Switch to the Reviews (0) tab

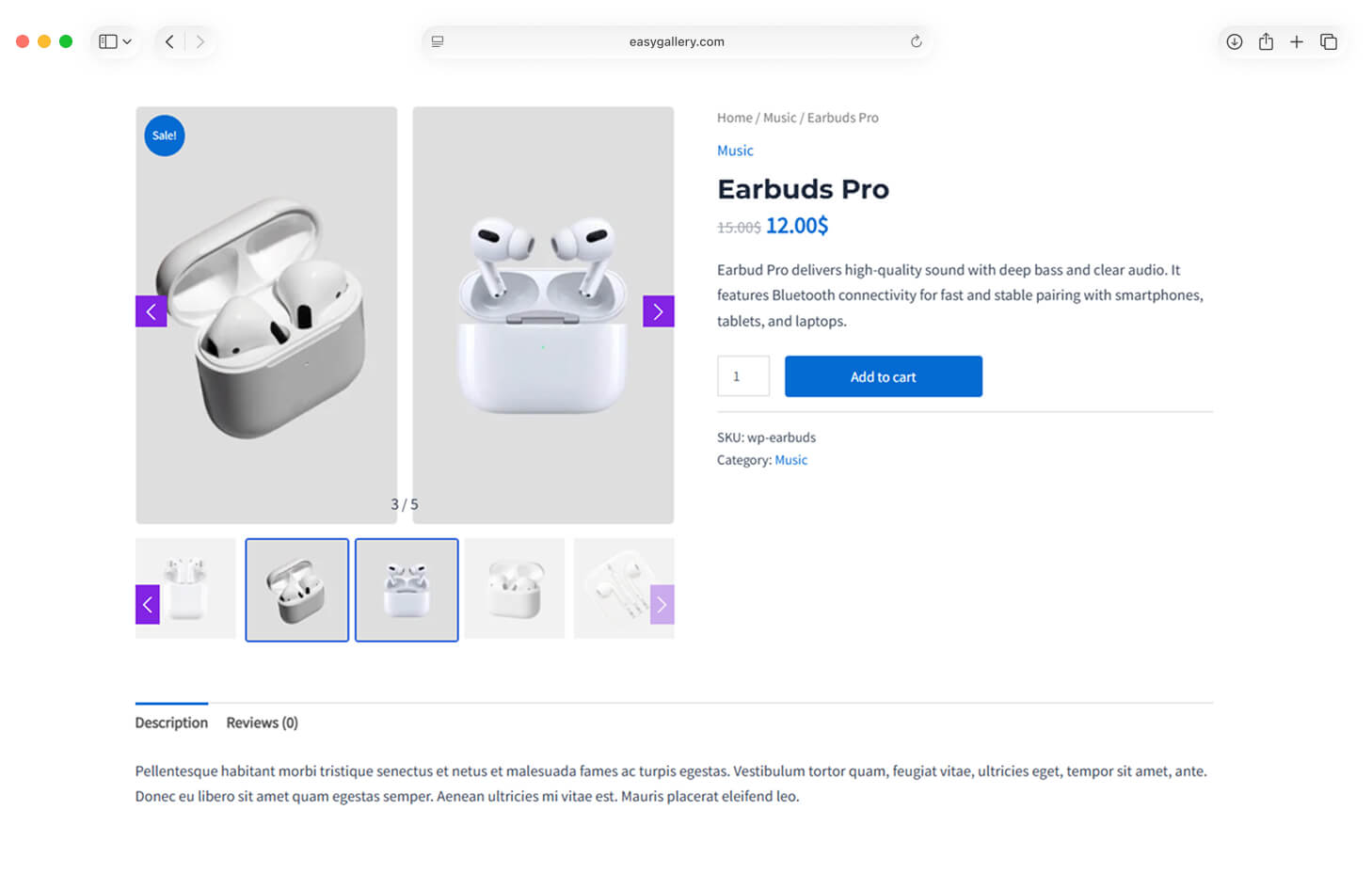(262, 723)
